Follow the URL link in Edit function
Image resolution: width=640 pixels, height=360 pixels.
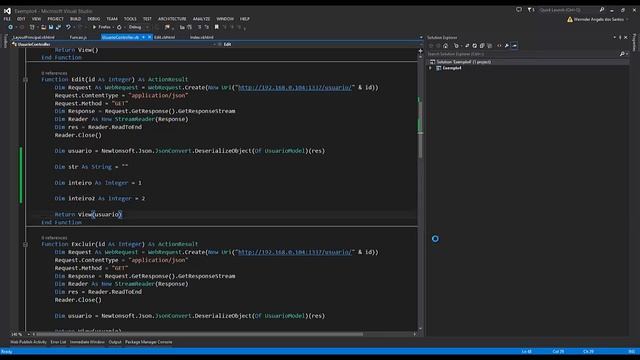[295, 87]
